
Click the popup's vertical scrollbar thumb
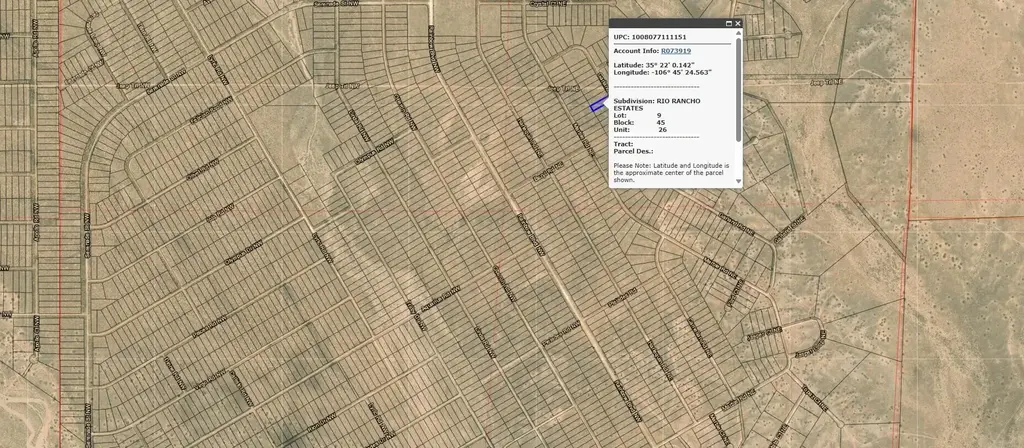coord(739,89)
